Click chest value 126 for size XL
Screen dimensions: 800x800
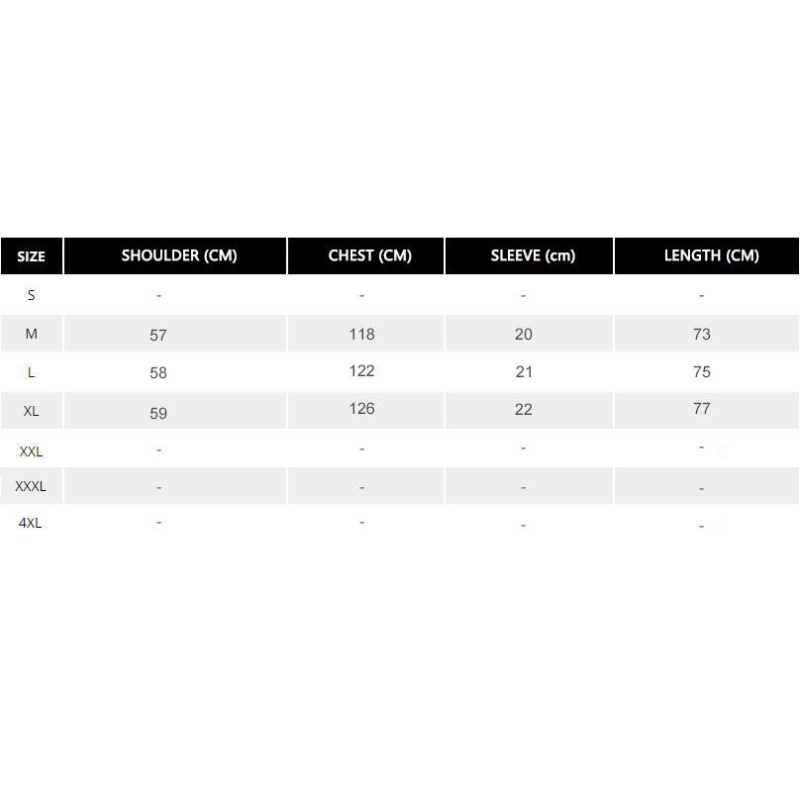362,408
